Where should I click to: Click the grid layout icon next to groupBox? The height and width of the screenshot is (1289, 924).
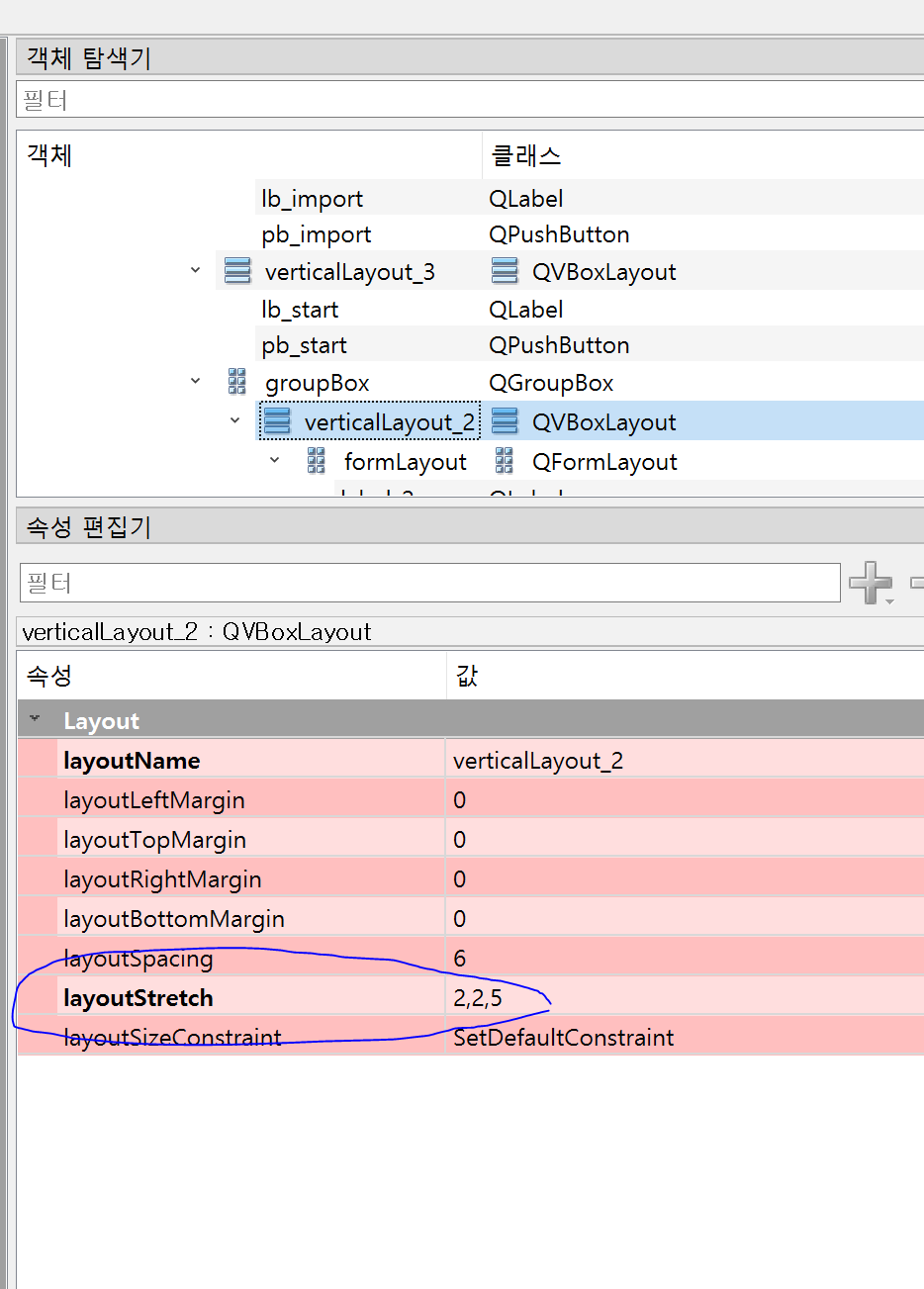point(237,382)
